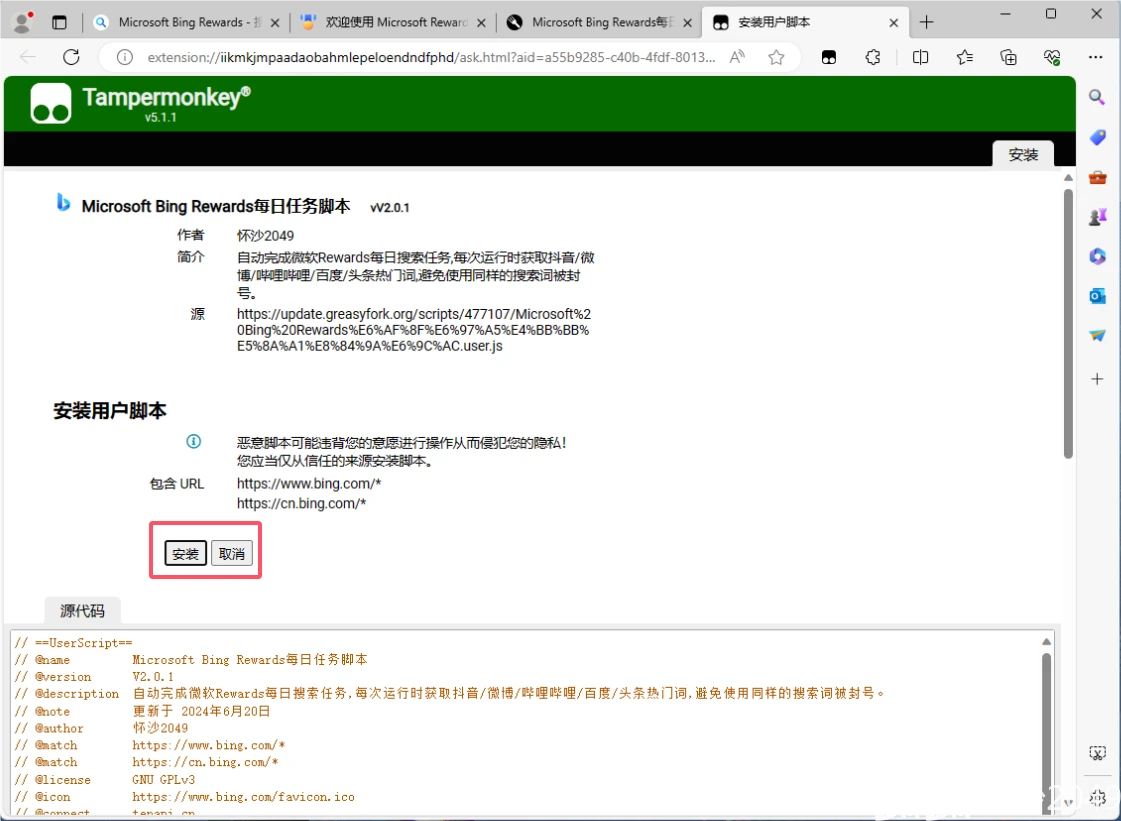Click the browser refresh button

(71, 57)
